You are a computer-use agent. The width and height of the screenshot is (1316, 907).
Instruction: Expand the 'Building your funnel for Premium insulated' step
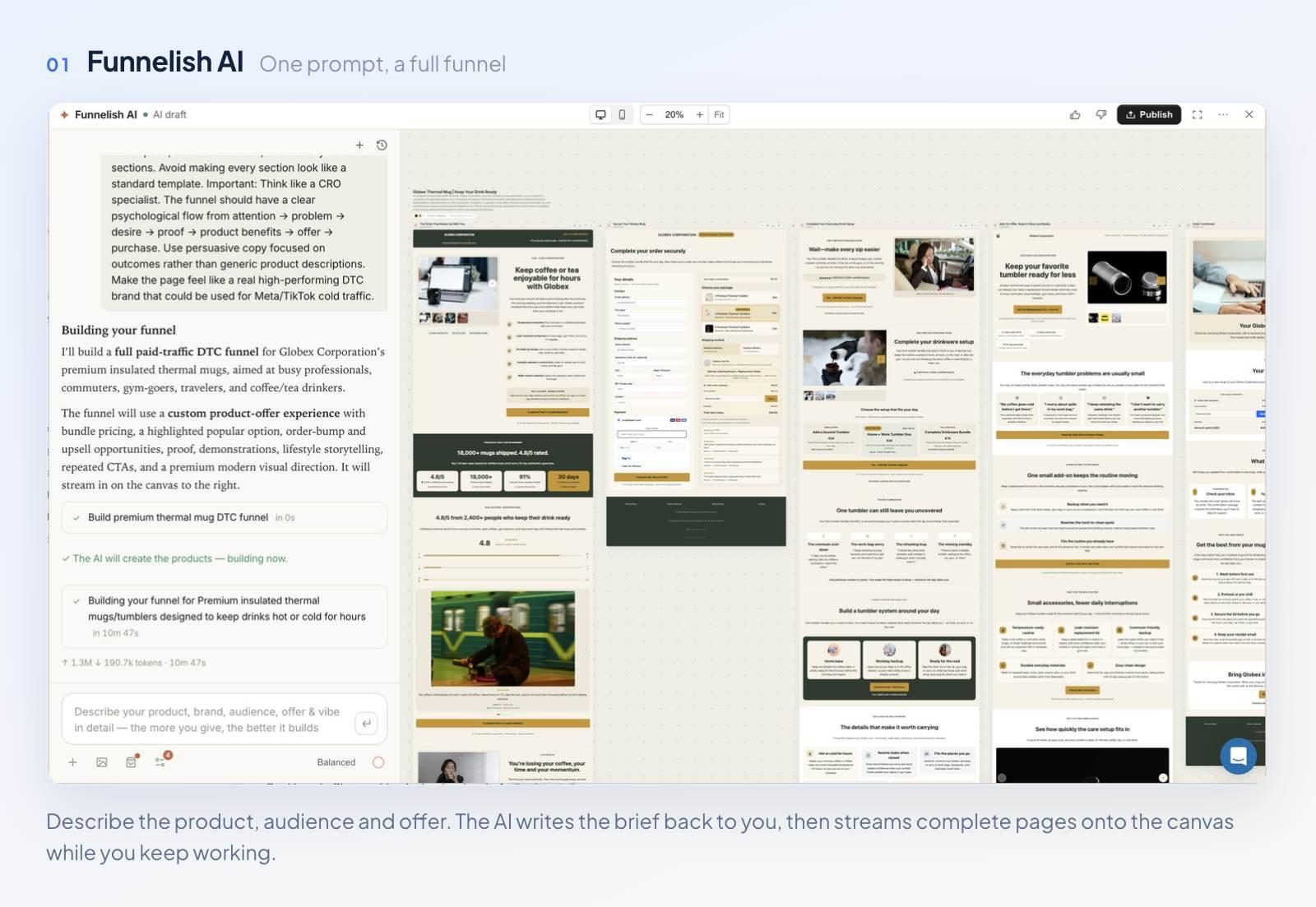[x=224, y=617]
